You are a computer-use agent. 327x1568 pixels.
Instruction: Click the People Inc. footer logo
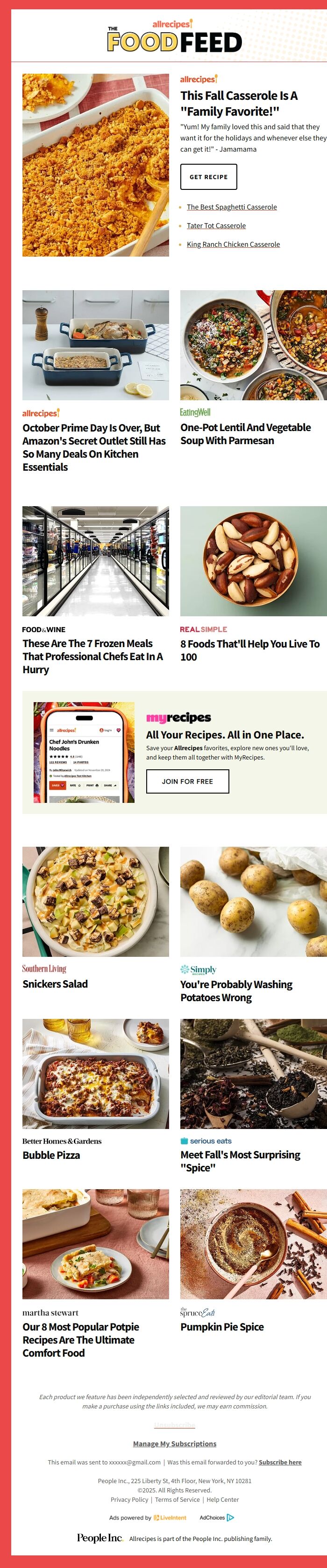(100, 1538)
